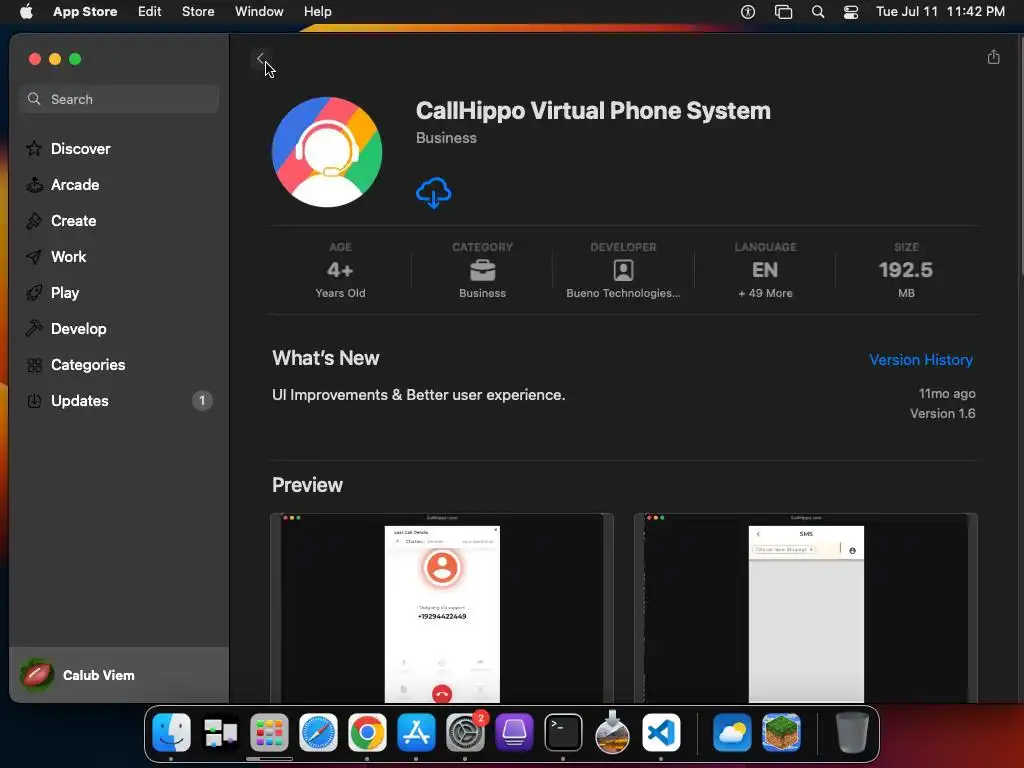The height and width of the screenshot is (768, 1024).
Task: Open Safari from the Dock
Action: pos(318,733)
